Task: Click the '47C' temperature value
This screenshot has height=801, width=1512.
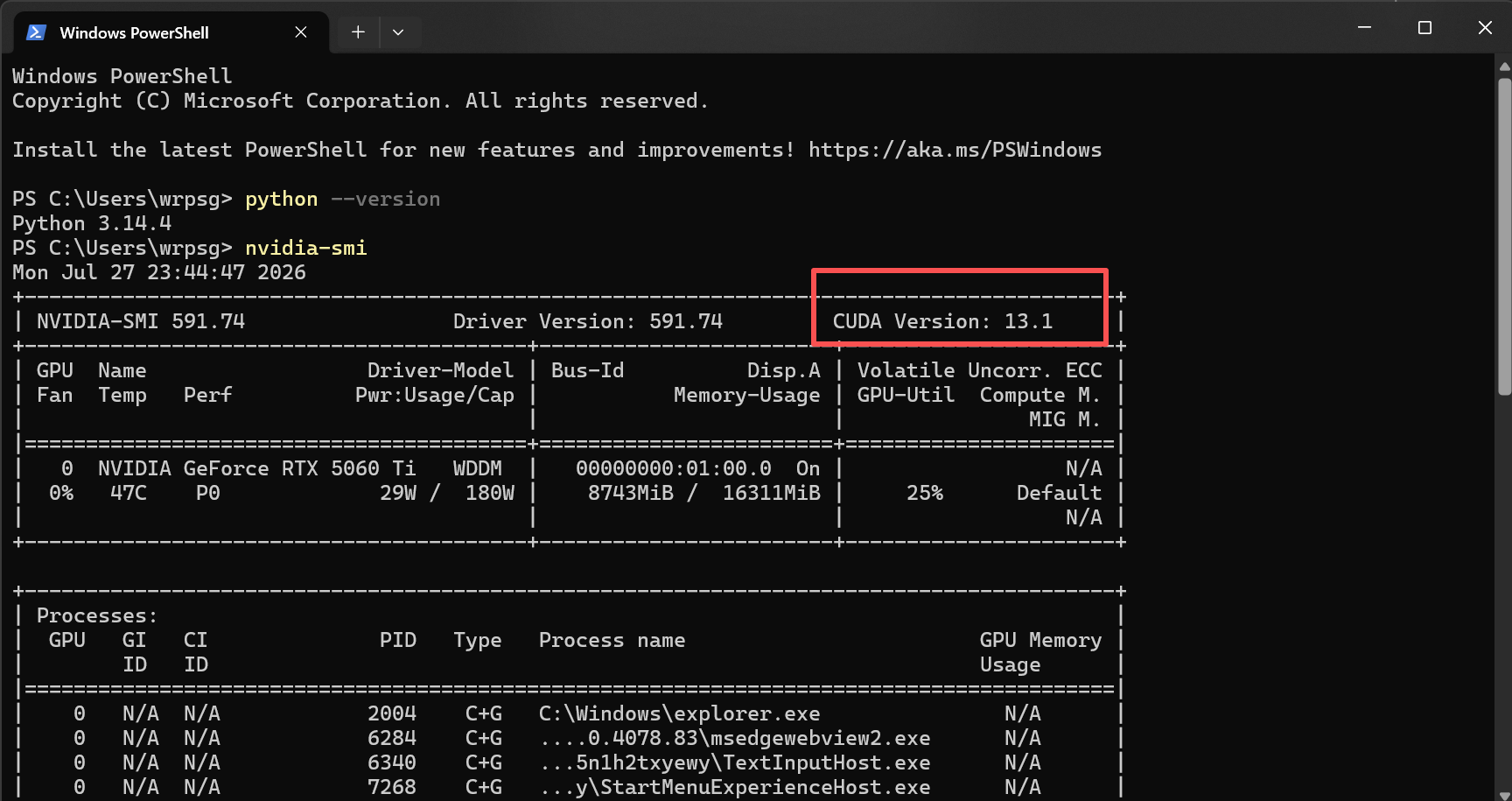Action: pyautogui.click(x=128, y=493)
